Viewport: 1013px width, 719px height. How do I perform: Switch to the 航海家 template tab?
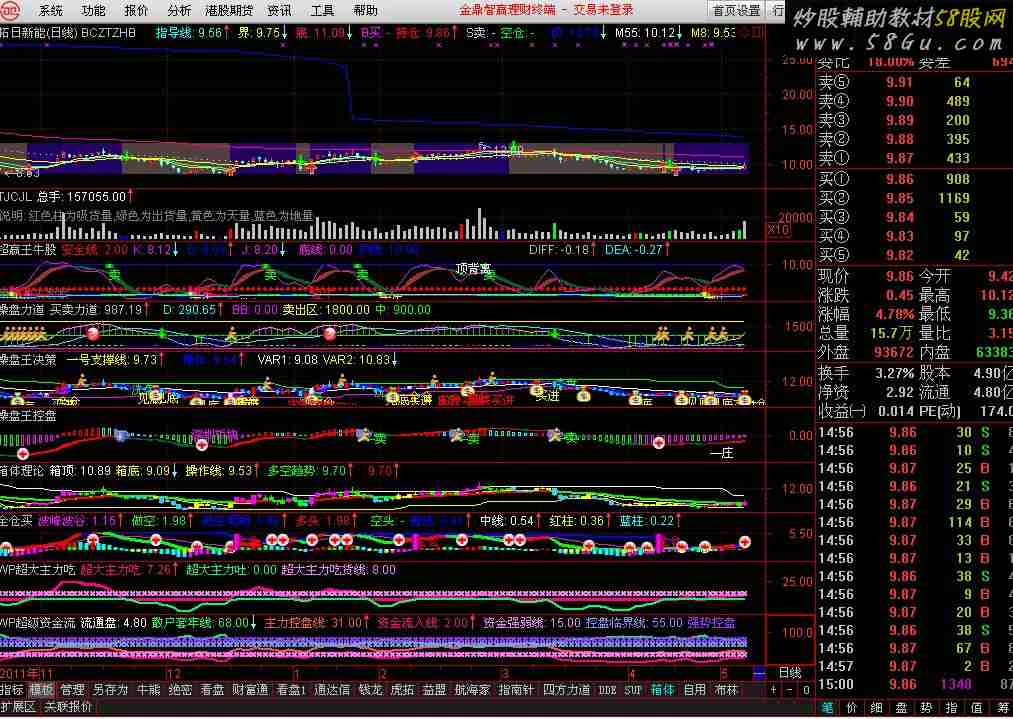click(x=472, y=690)
